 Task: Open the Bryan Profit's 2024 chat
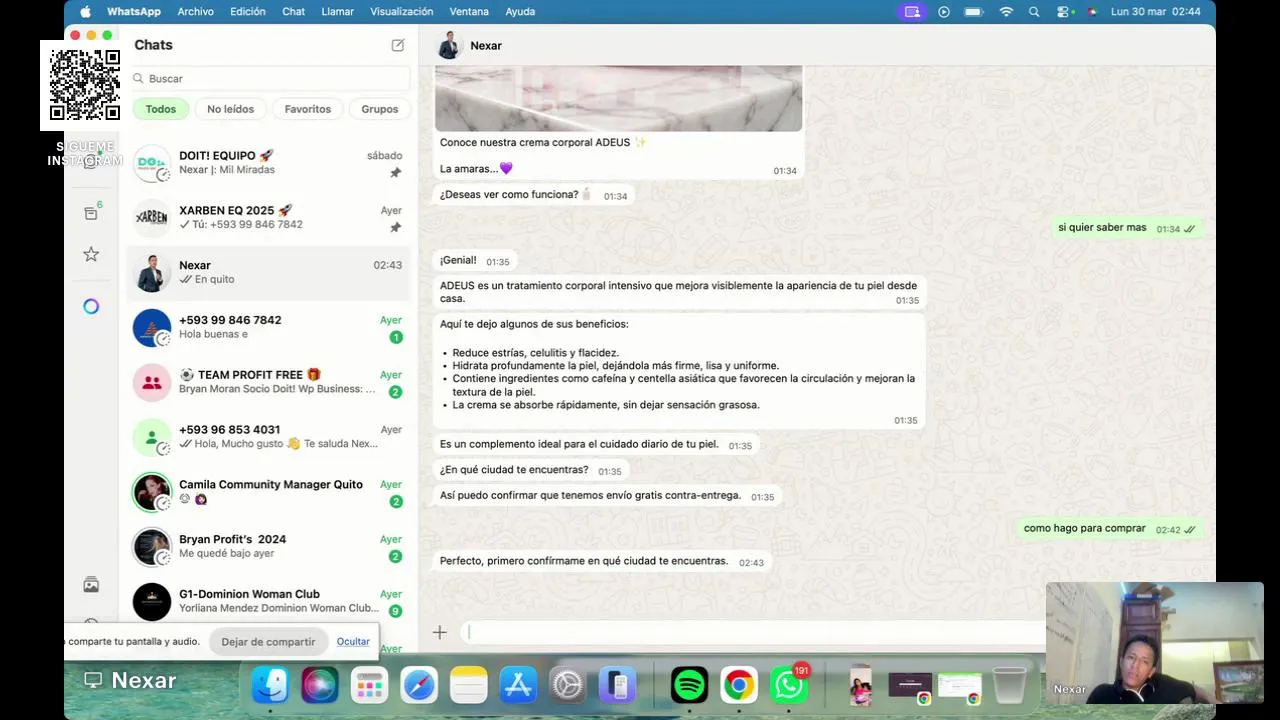tap(268, 547)
